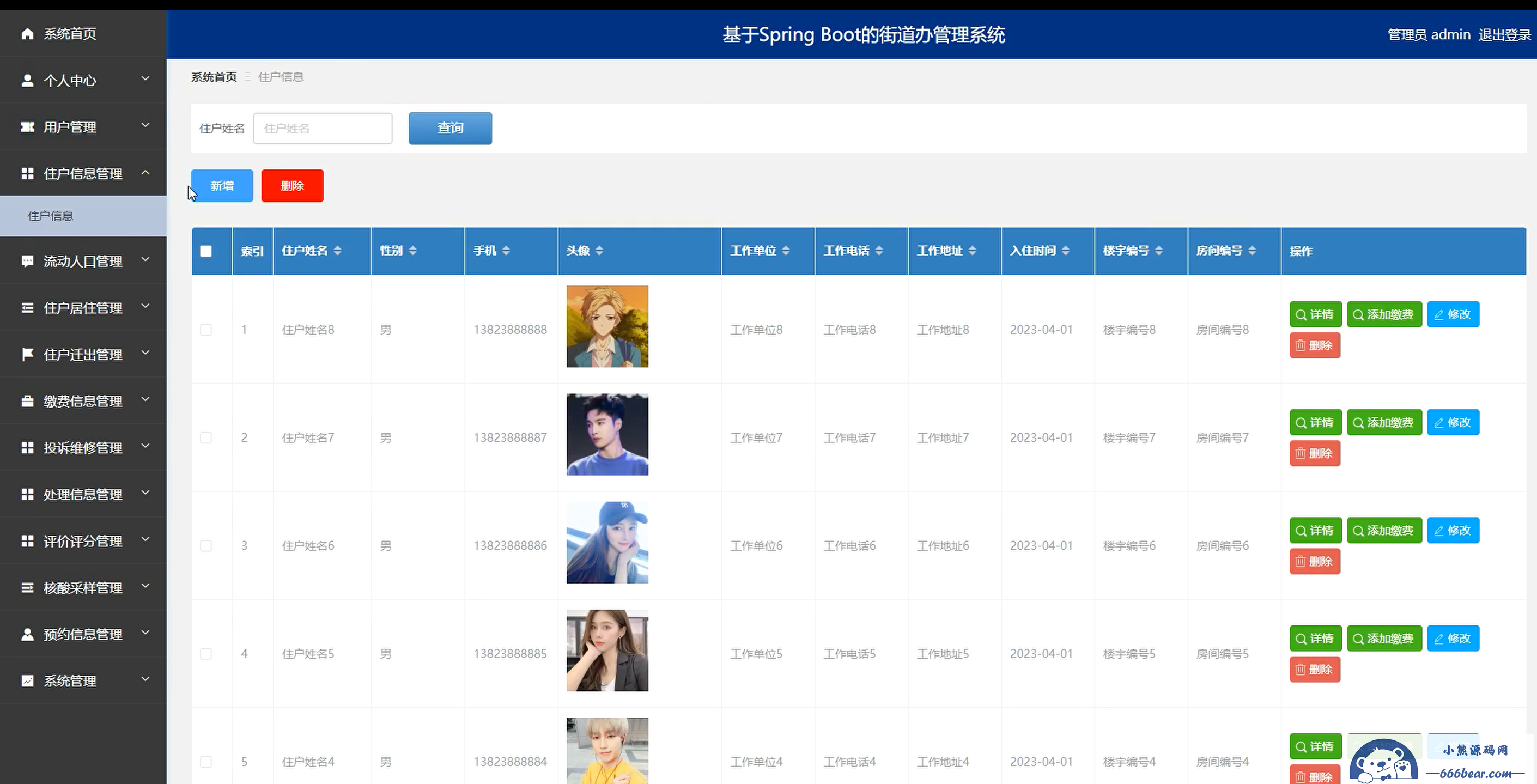Click the grid icon for 投诉维修管理
This screenshot has height=784, width=1537.
27,447
